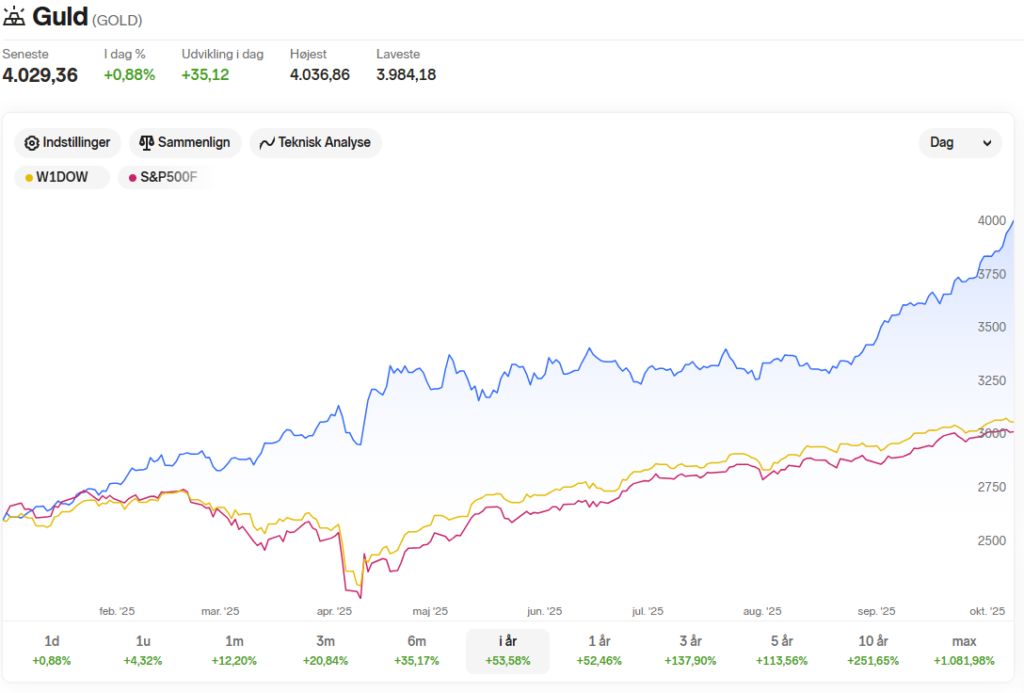Select the '5 år' time range
The height and width of the screenshot is (693, 1024).
782,651
